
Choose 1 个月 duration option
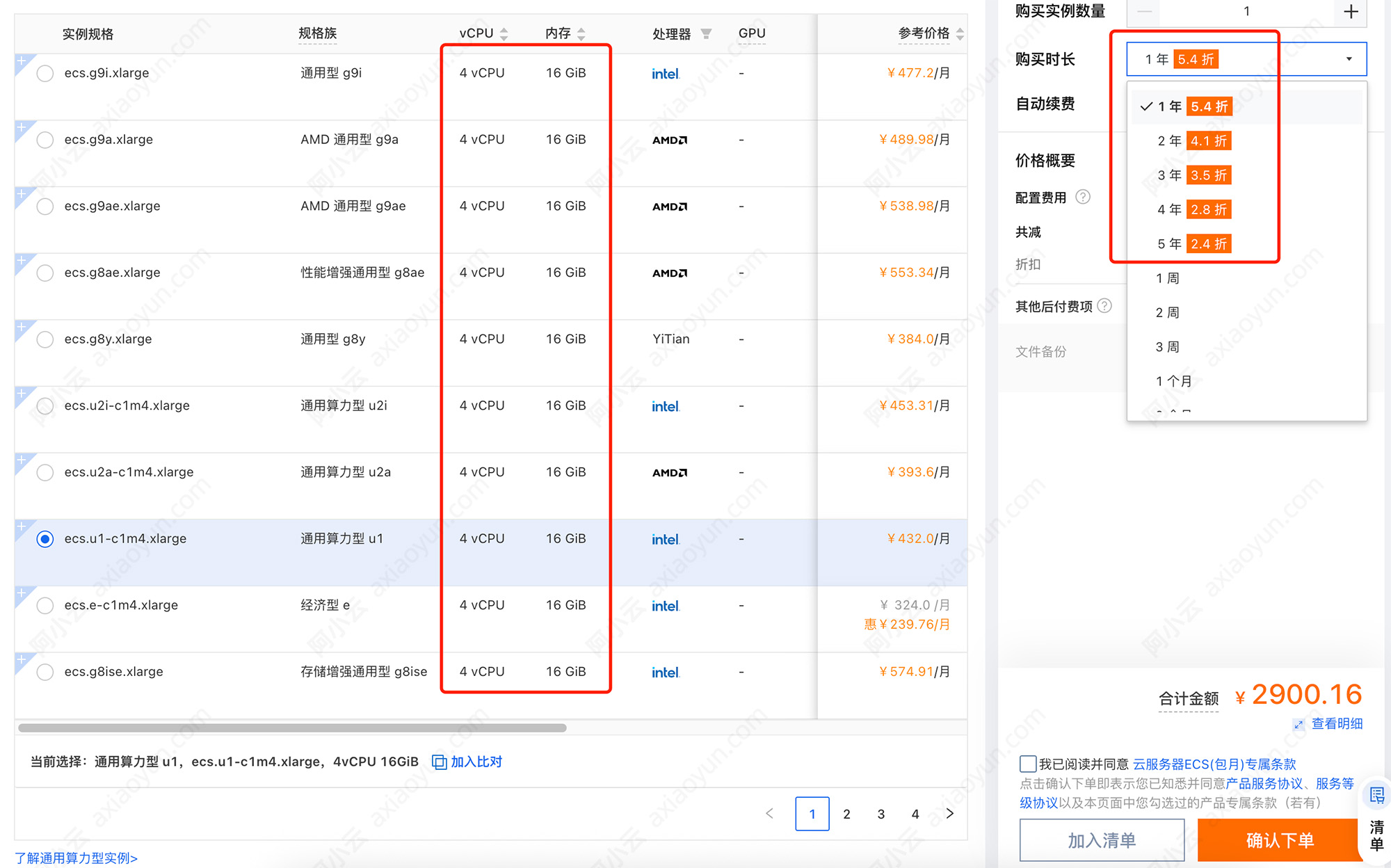click(x=1246, y=381)
